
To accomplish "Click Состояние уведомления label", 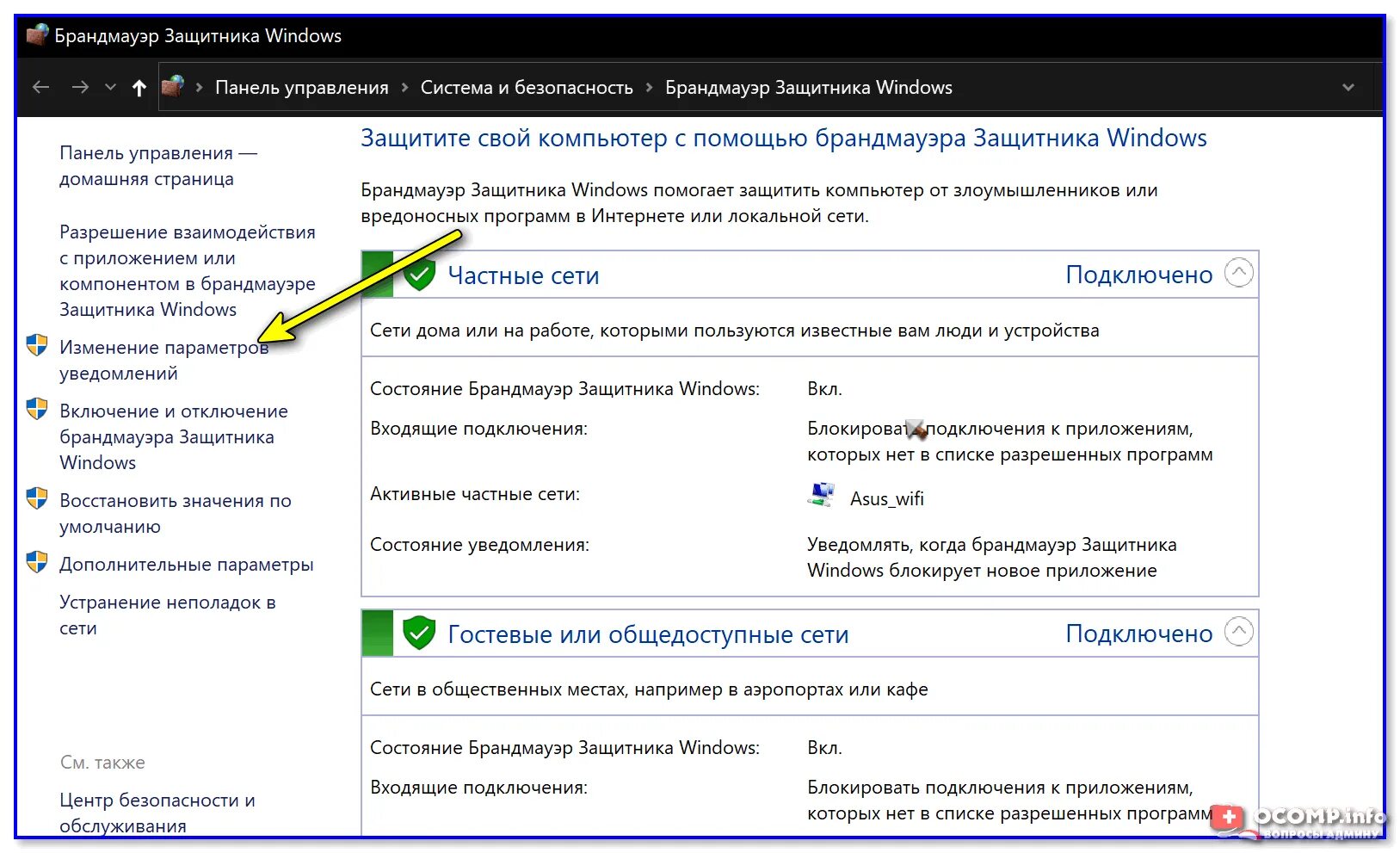I will click(479, 545).
